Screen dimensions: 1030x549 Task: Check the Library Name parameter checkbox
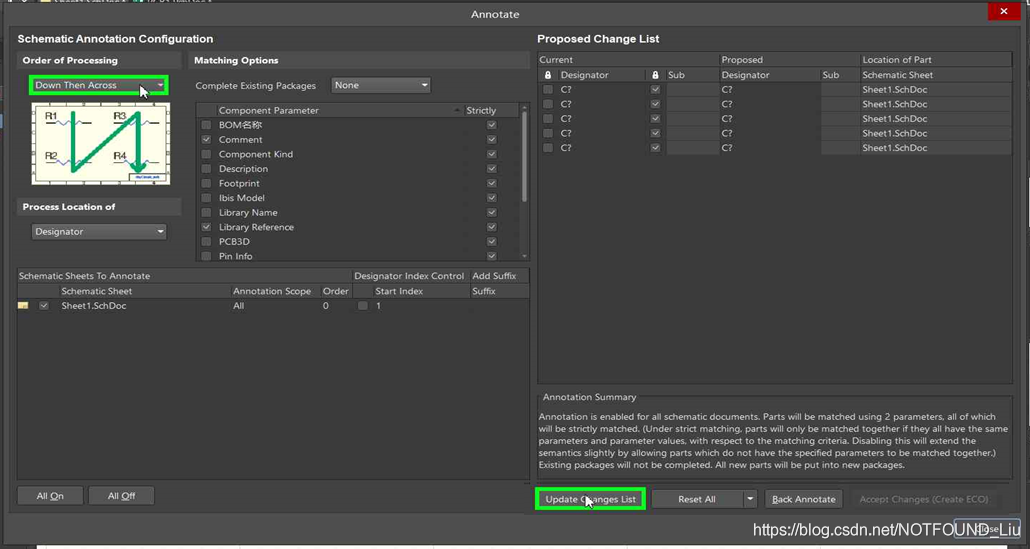pyautogui.click(x=206, y=213)
